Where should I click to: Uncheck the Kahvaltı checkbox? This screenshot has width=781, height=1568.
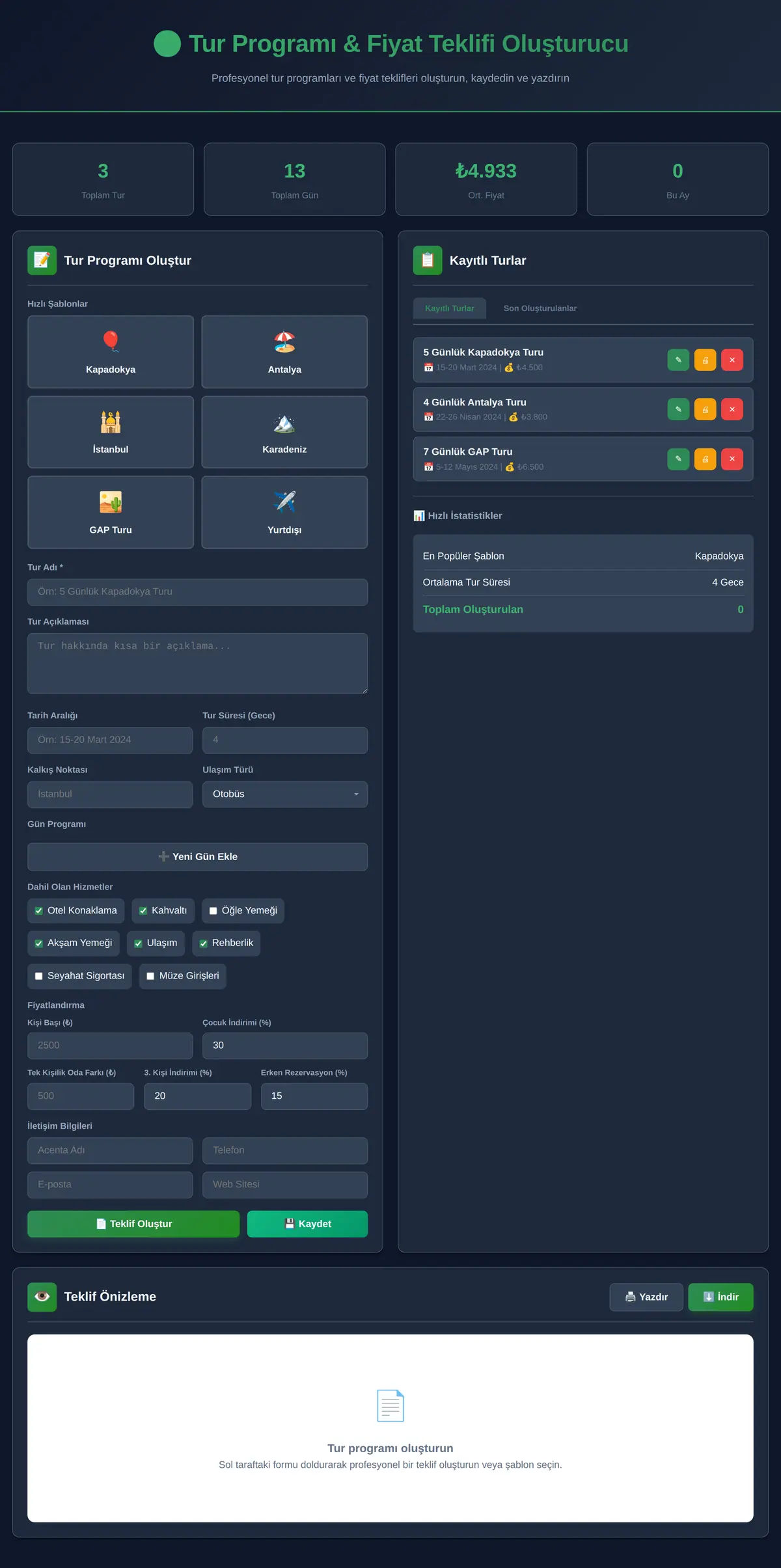pos(143,911)
